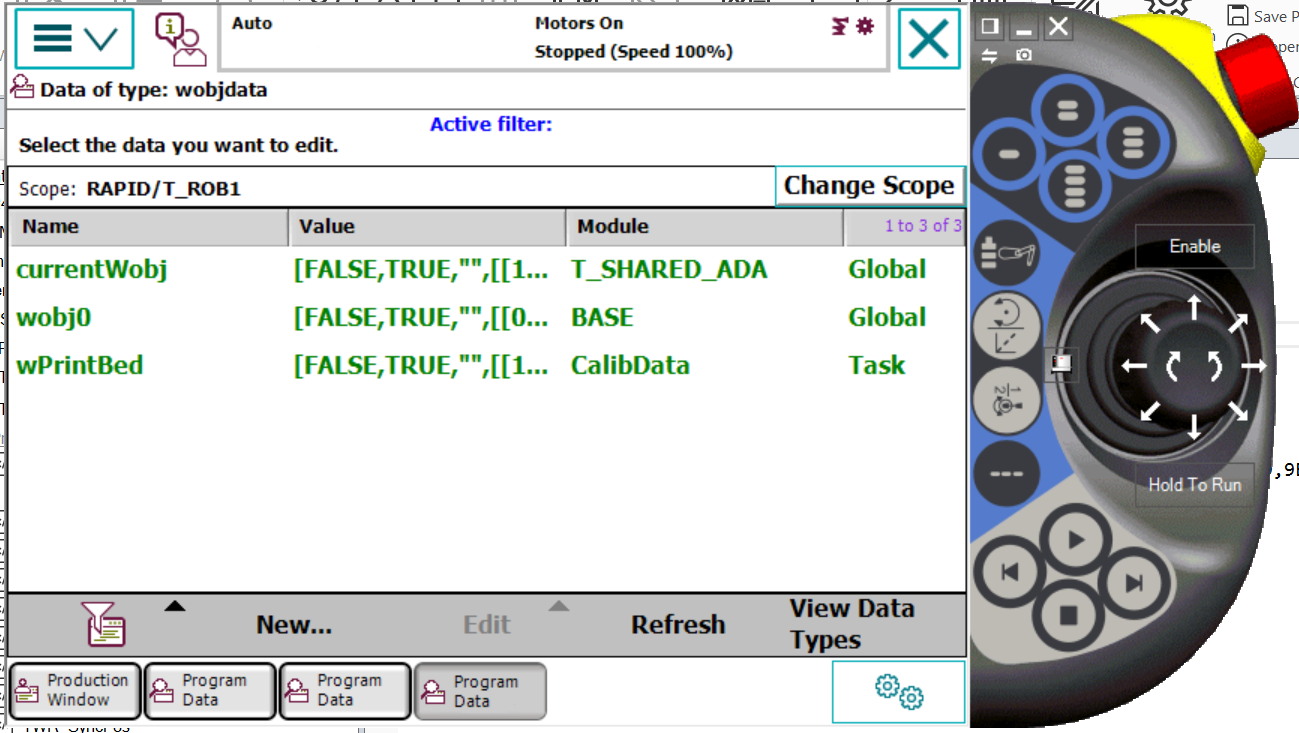Toggle axis 1-3/4-6 motion mode button

click(x=1005, y=400)
